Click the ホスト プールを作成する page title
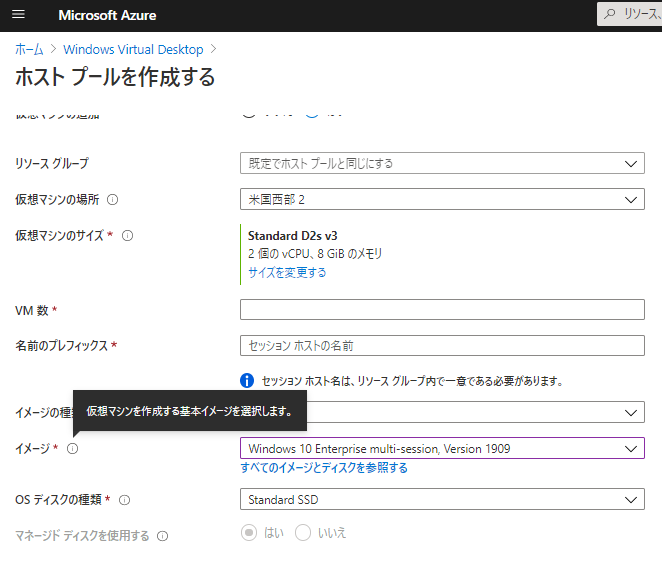This screenshot has height=567, width=662. 115,77
